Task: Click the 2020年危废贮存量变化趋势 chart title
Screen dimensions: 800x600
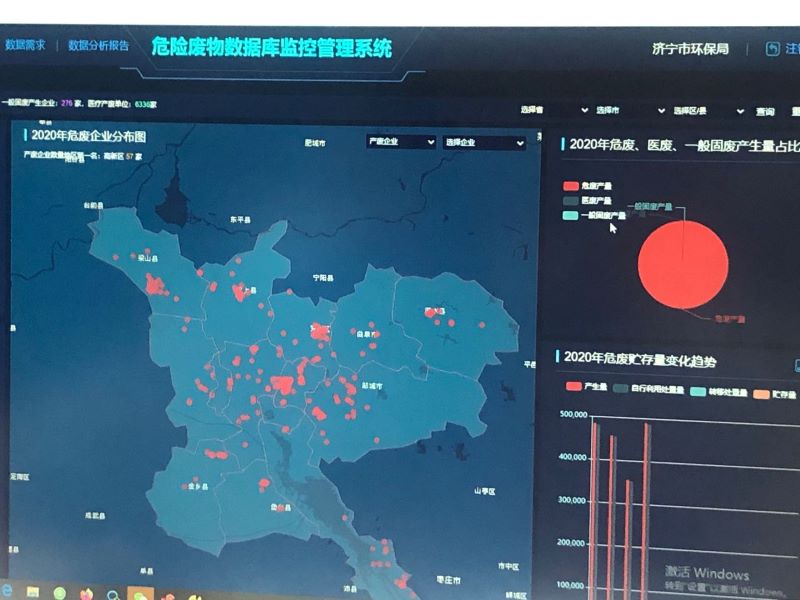Action: (640, 359)
